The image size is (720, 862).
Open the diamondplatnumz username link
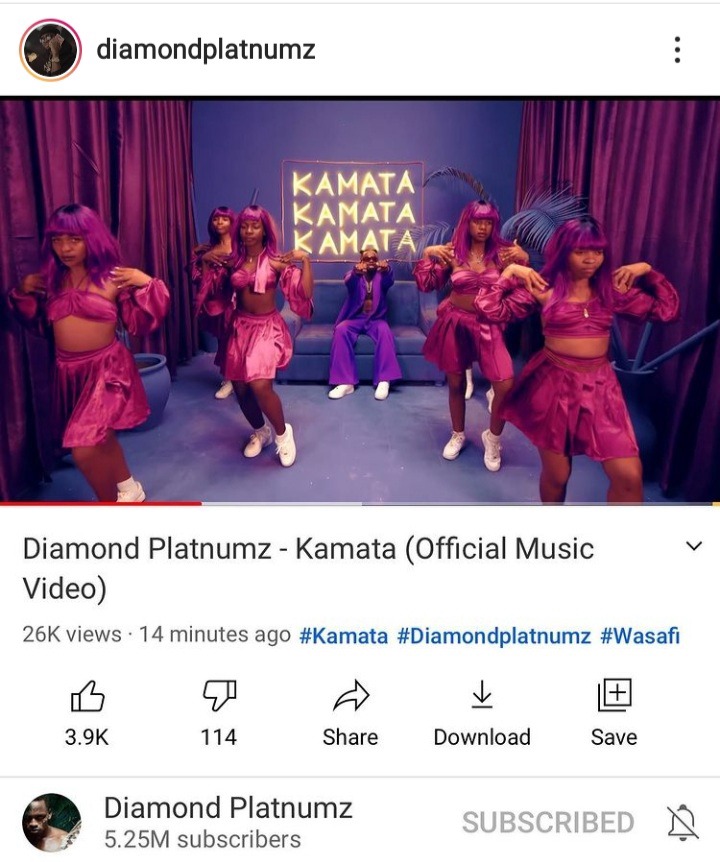coord(206,50)
